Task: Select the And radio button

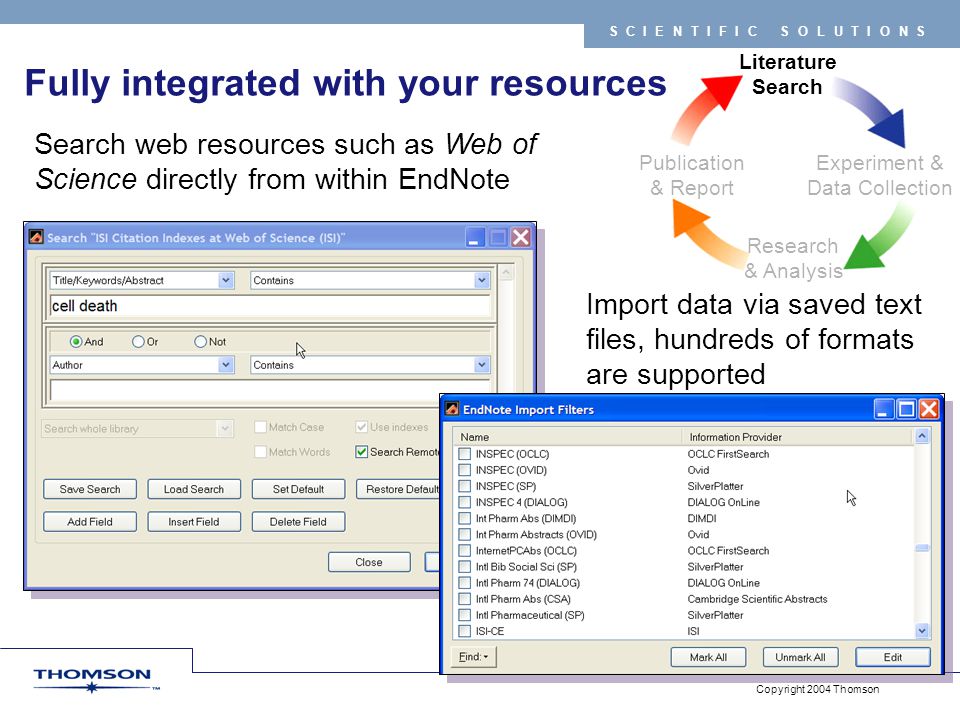Action: coord(76,342)
